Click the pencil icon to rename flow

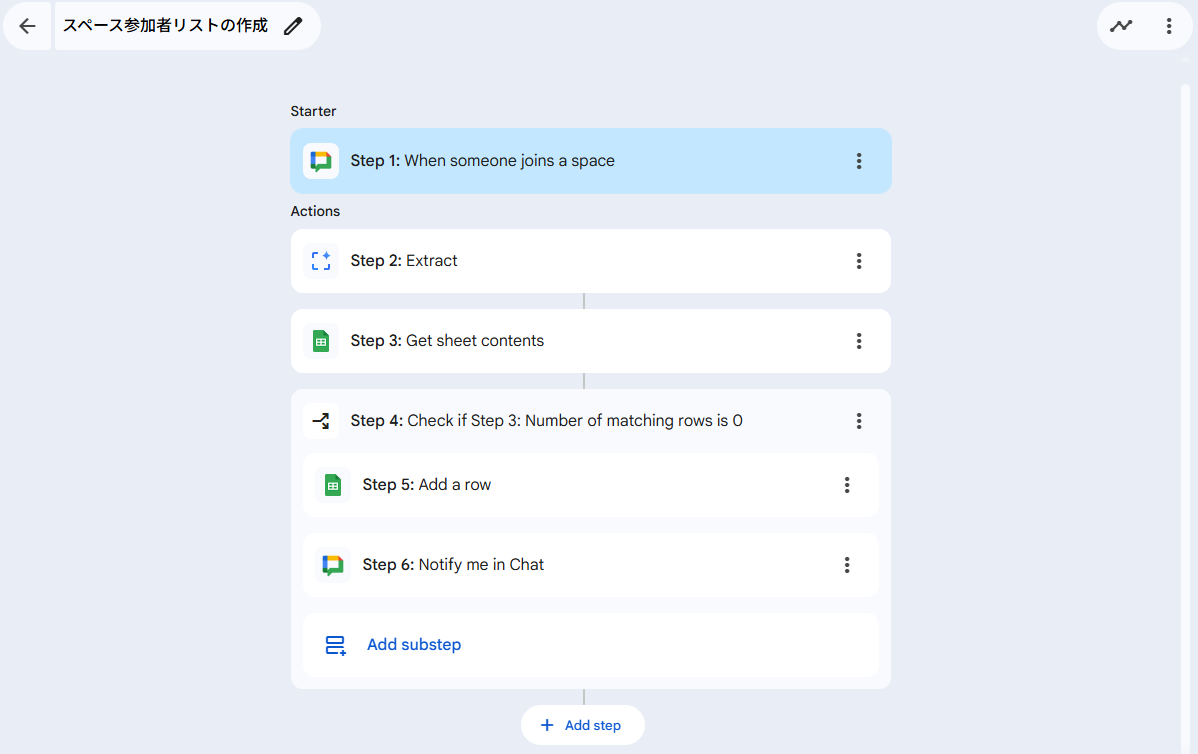(x=292, y=26)
